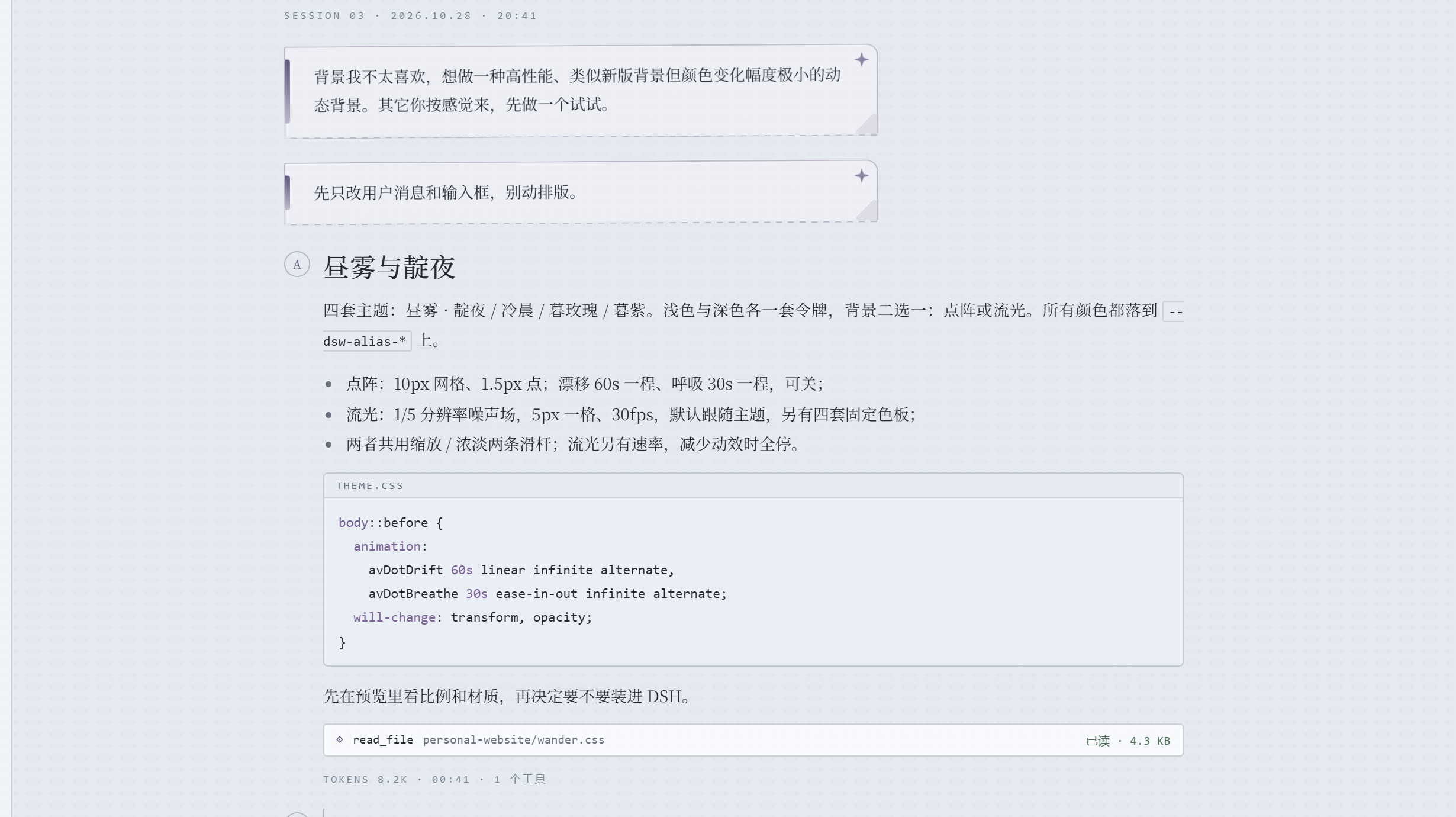The width and height of the screenshot is (1456, 817).
Task: Click status '已读 · 4.3 KB'
Action: coord(1128,741)
